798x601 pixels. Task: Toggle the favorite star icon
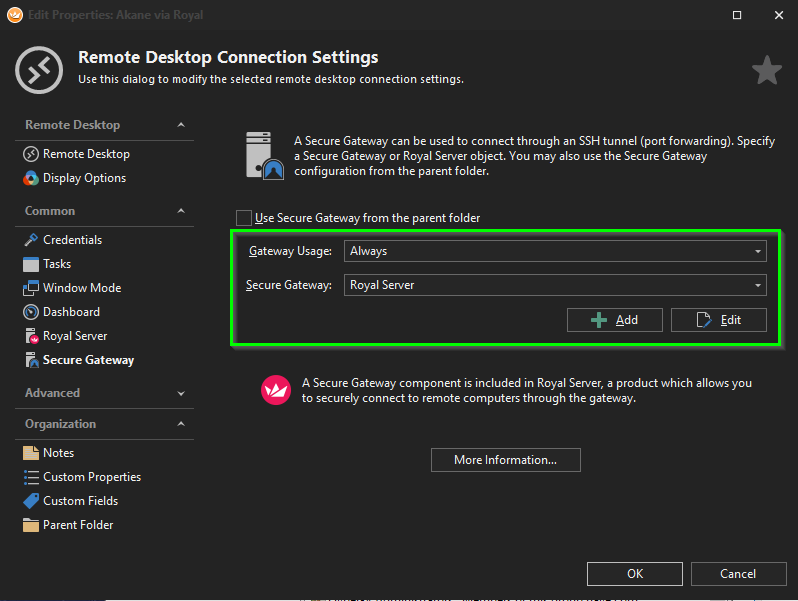(767, 70)
